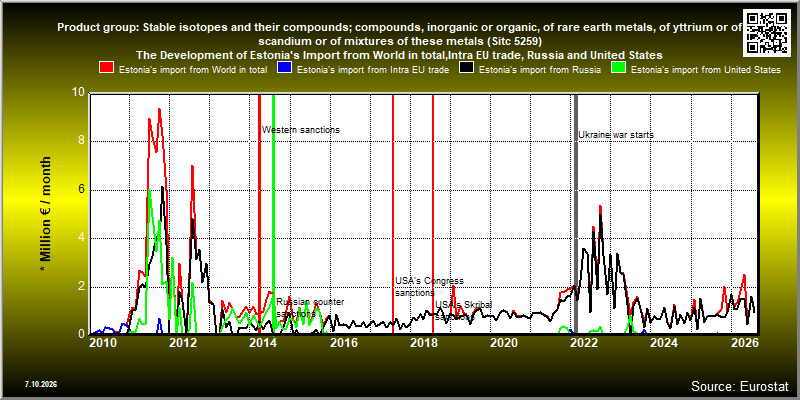This screenshot has height=400, width=800.
Task: Click the gray vertical Ukraine war marker line
Action: [x=576, y=214]
